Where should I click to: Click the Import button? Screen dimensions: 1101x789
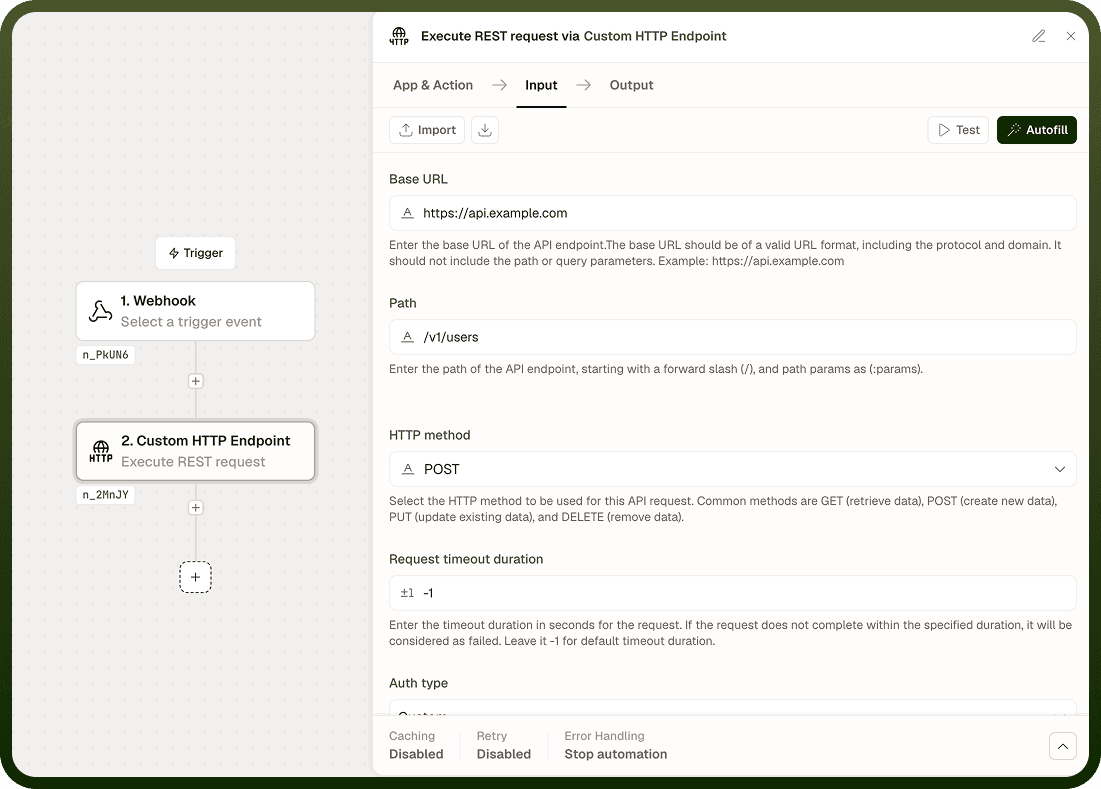tap(427, 130)
